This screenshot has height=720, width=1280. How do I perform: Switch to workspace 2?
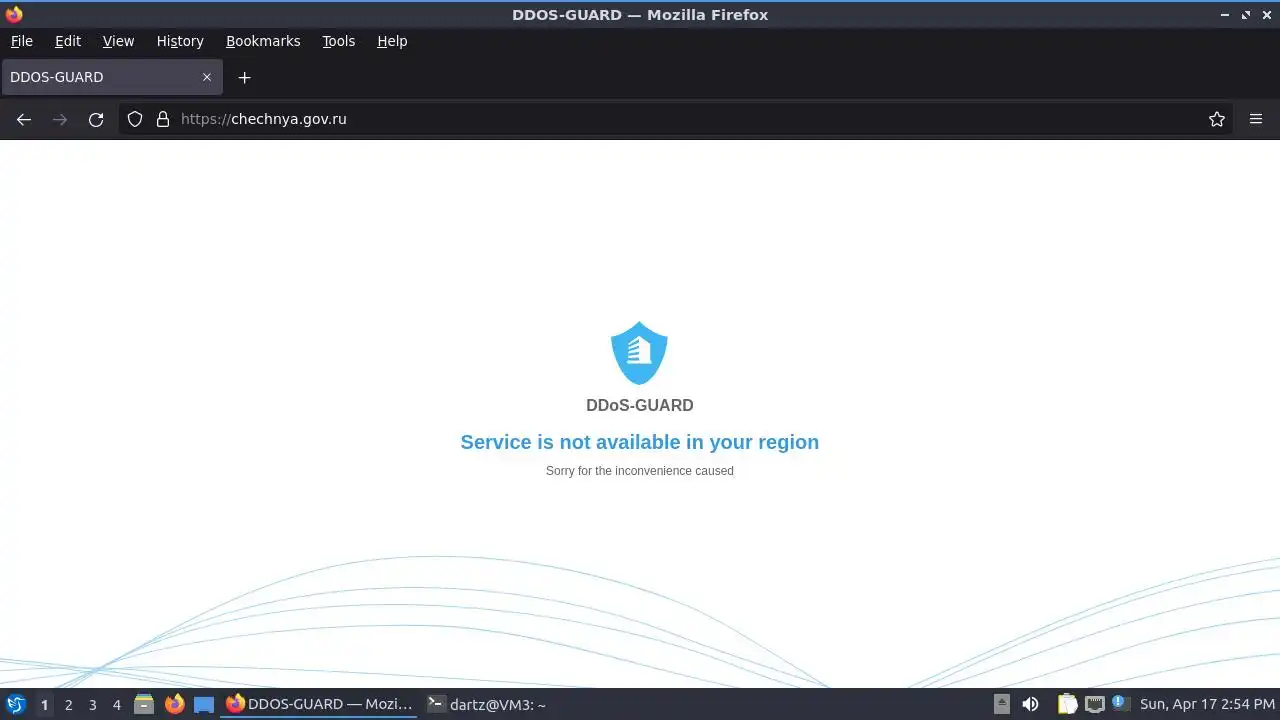(x=68, y=705)
